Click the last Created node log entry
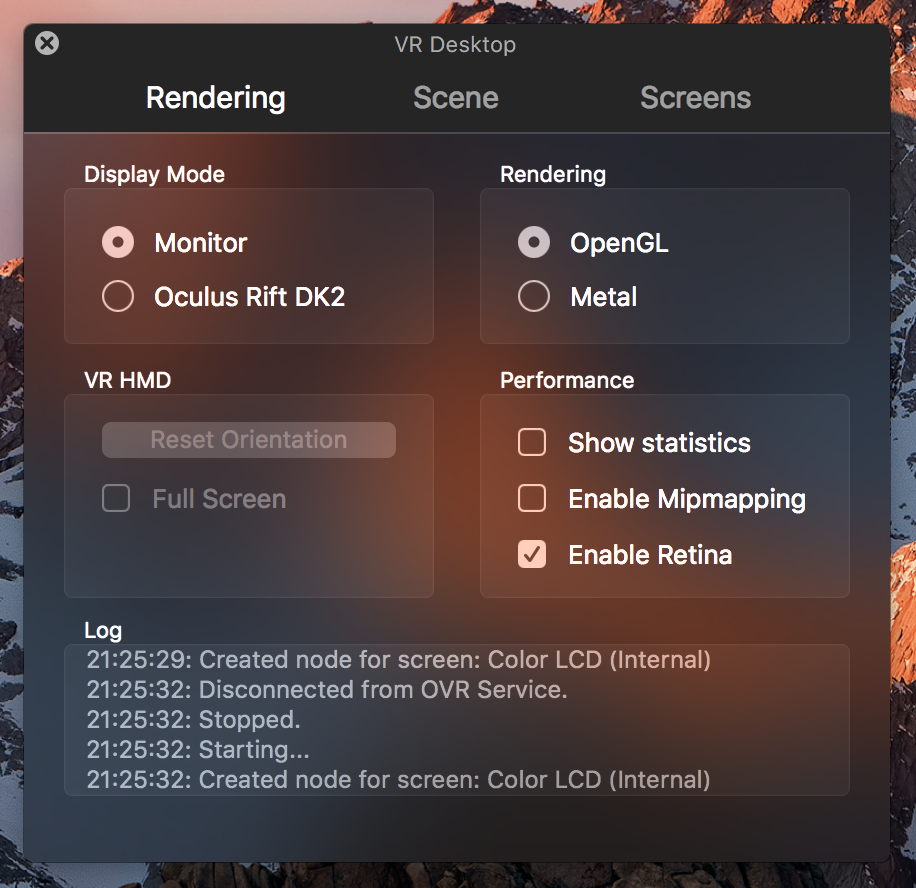The image size is (916, 888). click(x=398, y=780)
